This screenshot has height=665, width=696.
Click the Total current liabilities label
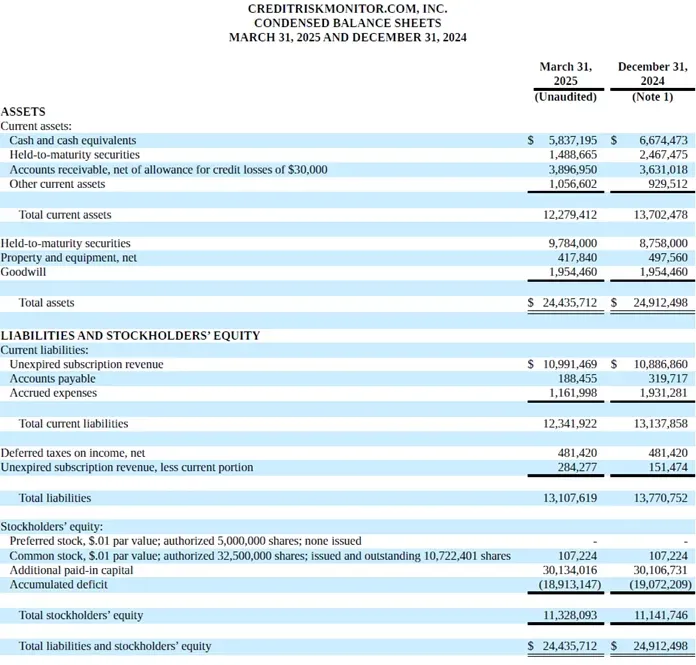coord(73,424)
